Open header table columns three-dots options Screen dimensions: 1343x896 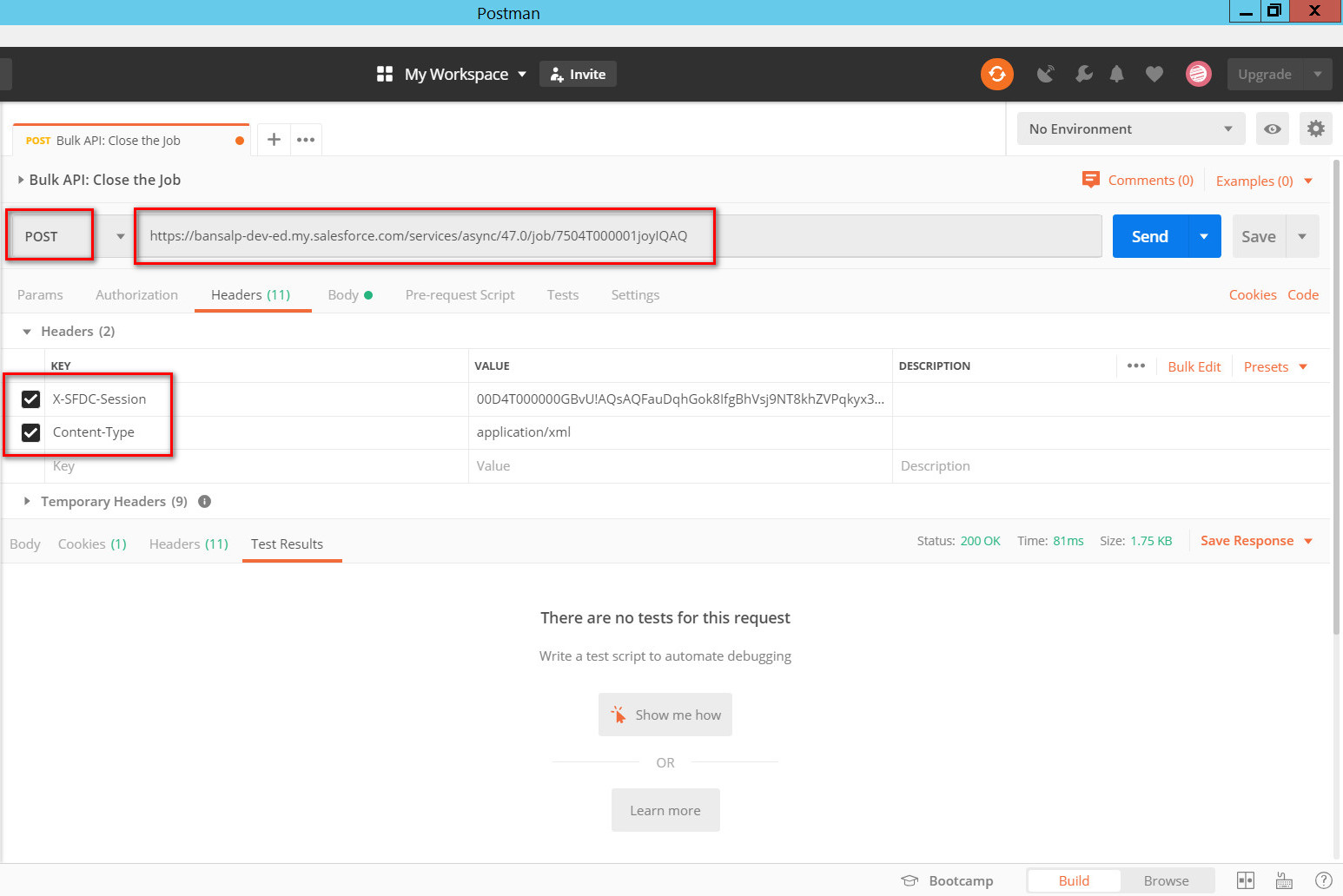click(1136, 366)
